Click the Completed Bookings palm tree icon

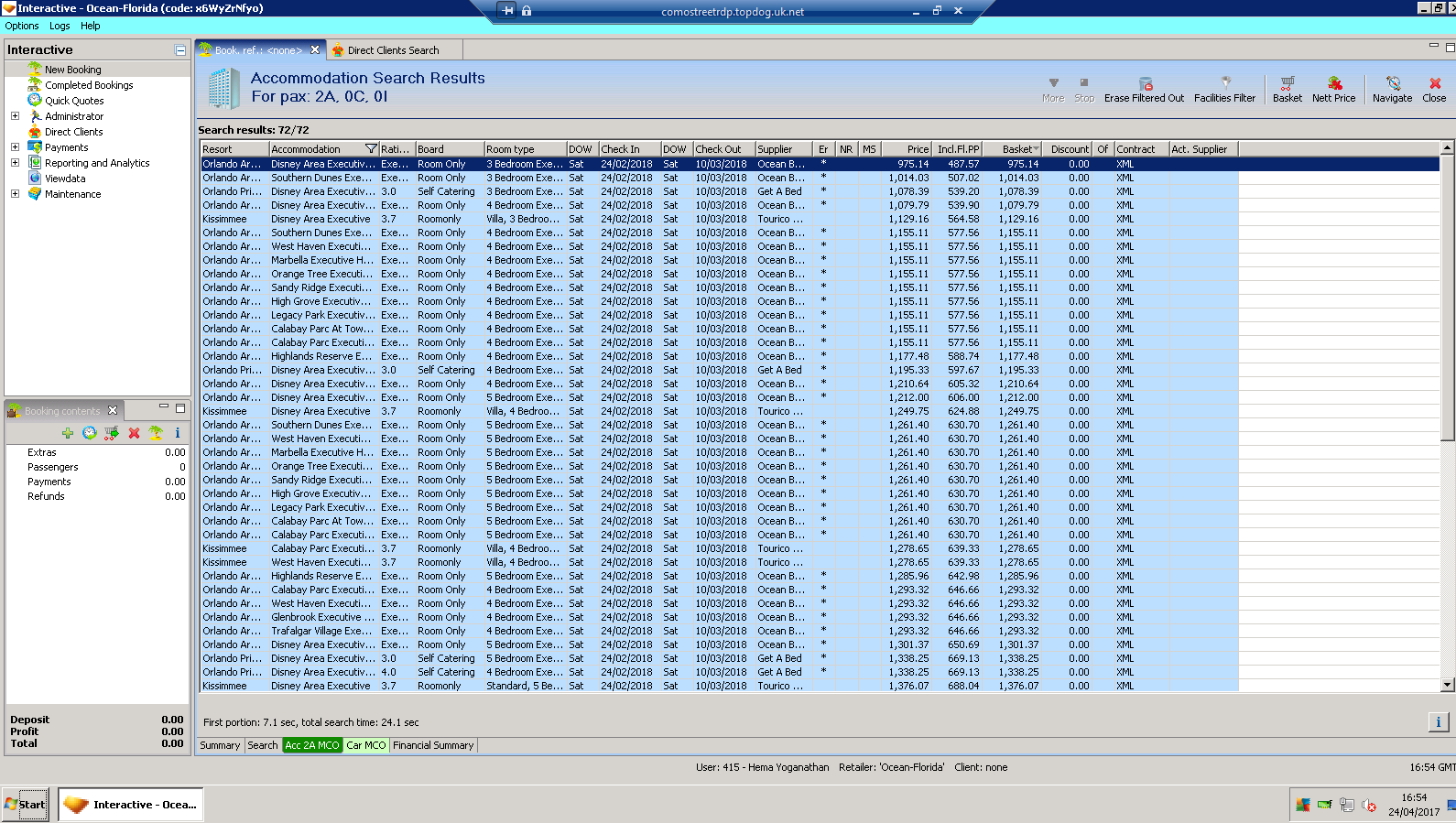coord(35,84)
